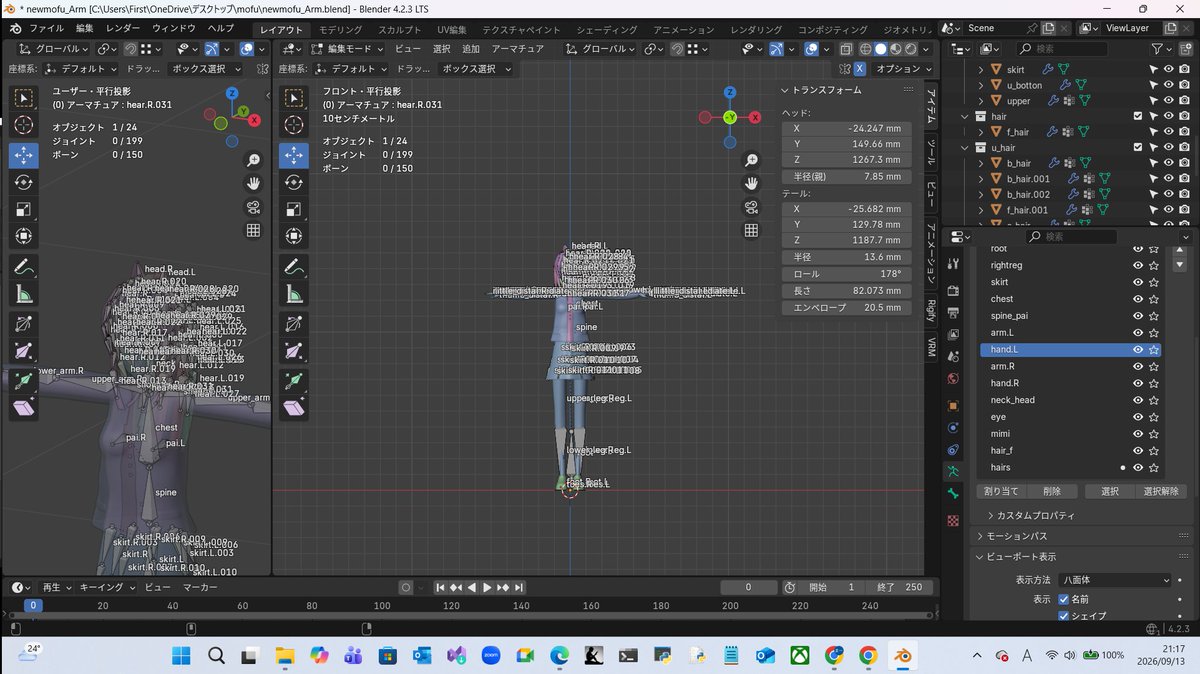This screenshot has height=674, width=1200.
Task: Select the Box Select tool in the user-perspective viewport
Action: point(25,98)
